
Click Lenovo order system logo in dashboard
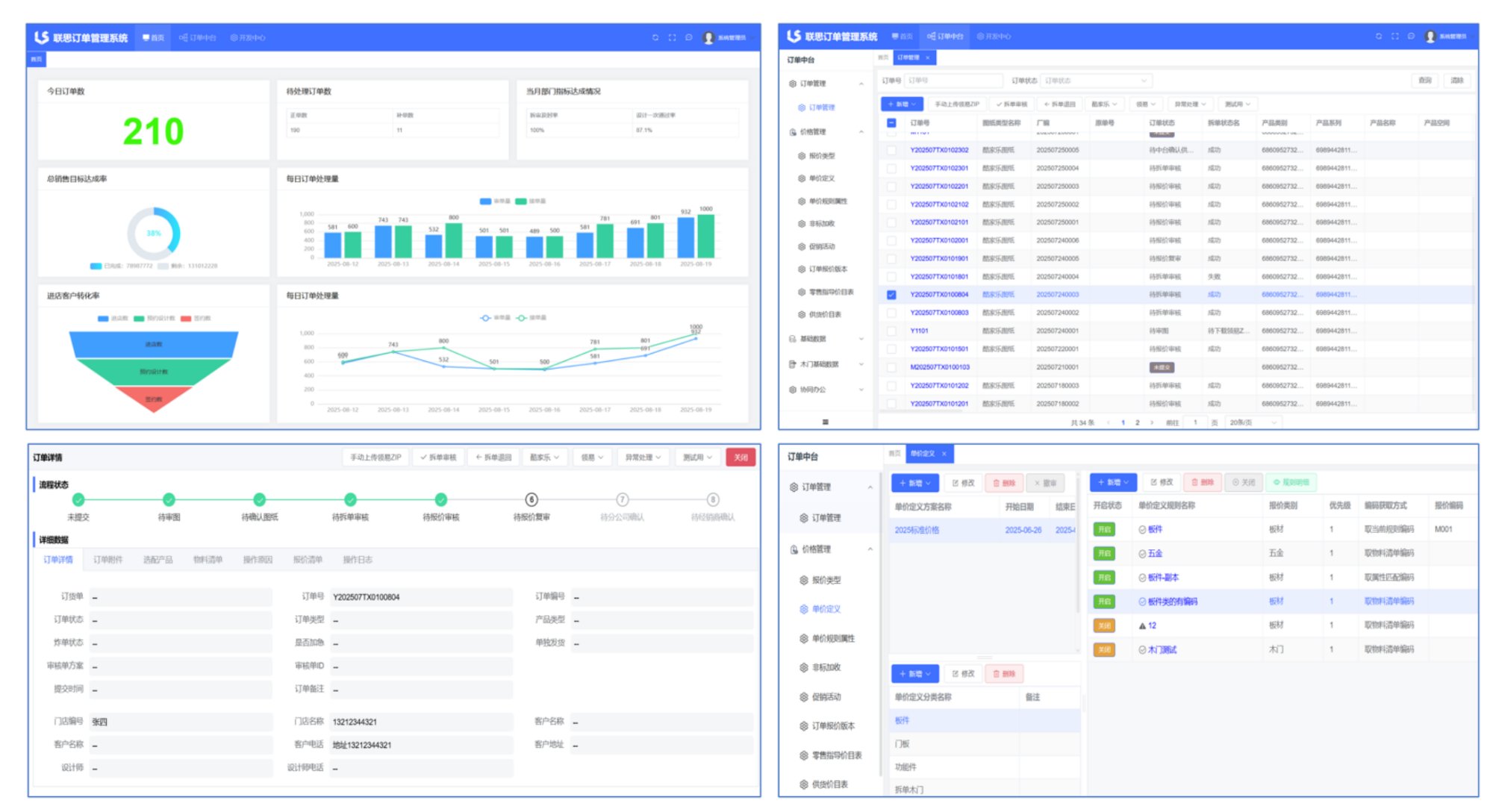click(42, 37)
